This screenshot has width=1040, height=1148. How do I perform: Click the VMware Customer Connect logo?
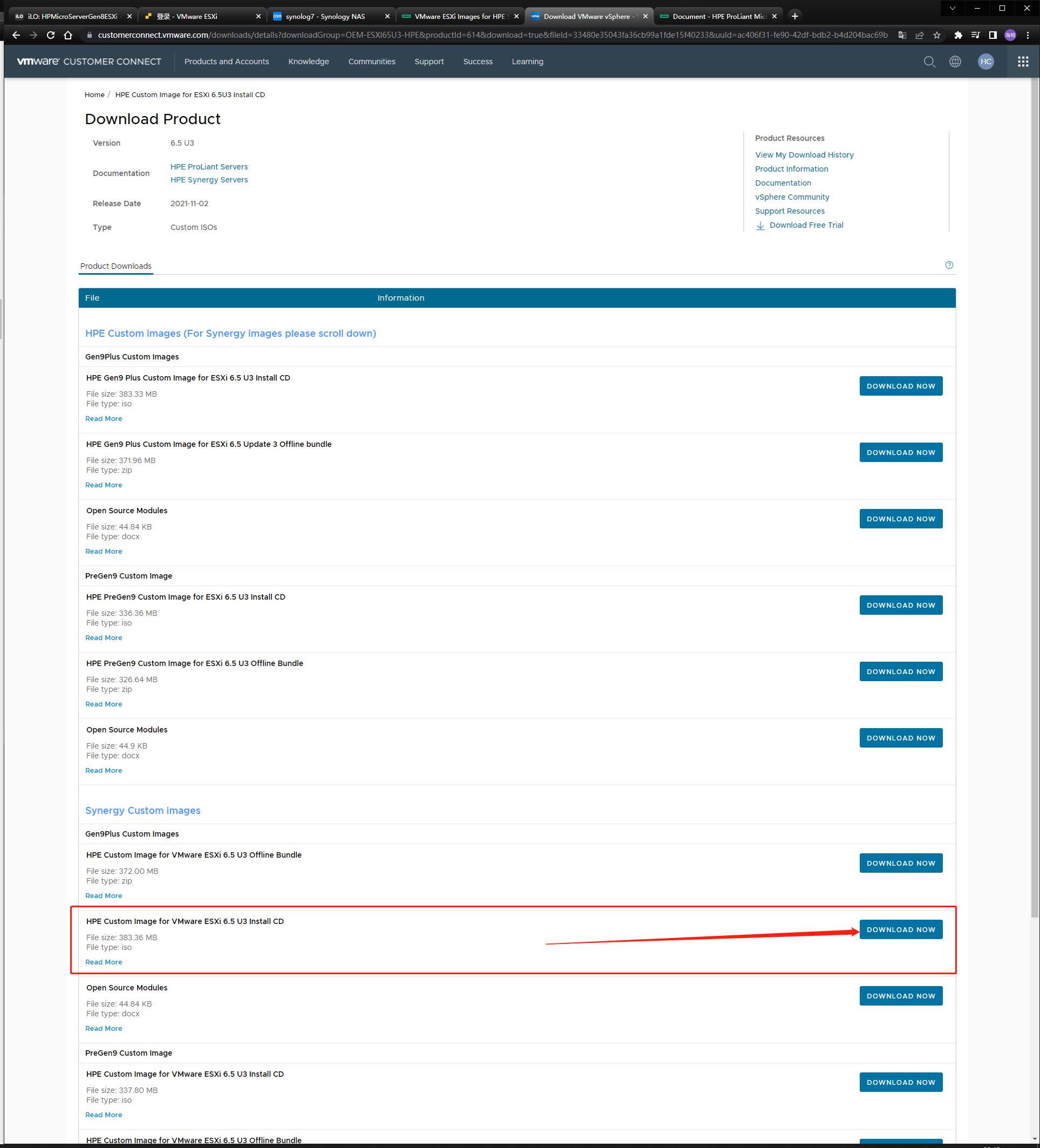(90, 62)
